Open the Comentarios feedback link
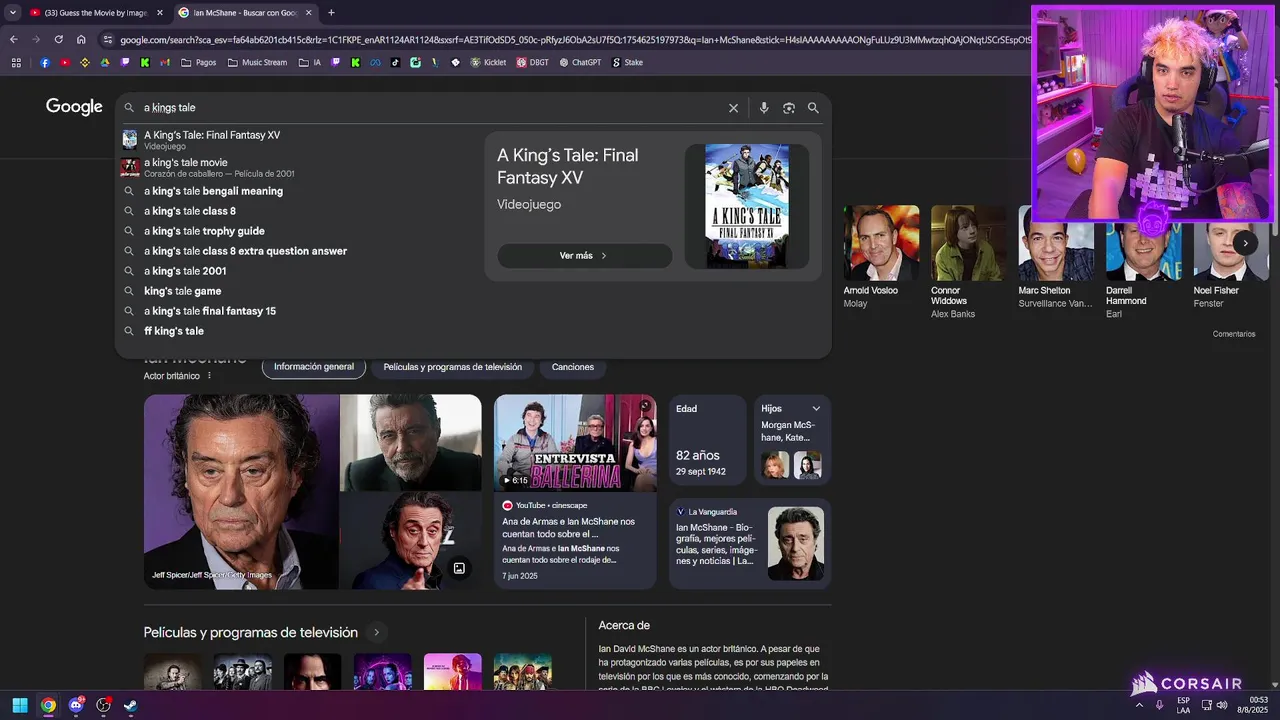This screenshot has width=1280, height=720. 1233,334
